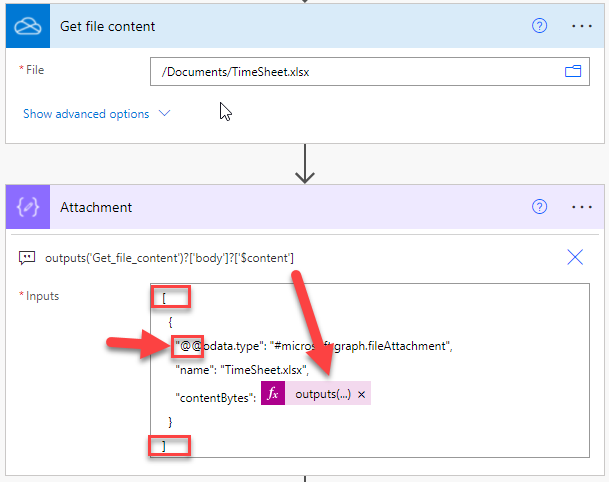Select the outputs(...) dynamic content token

tap(322, 394)
